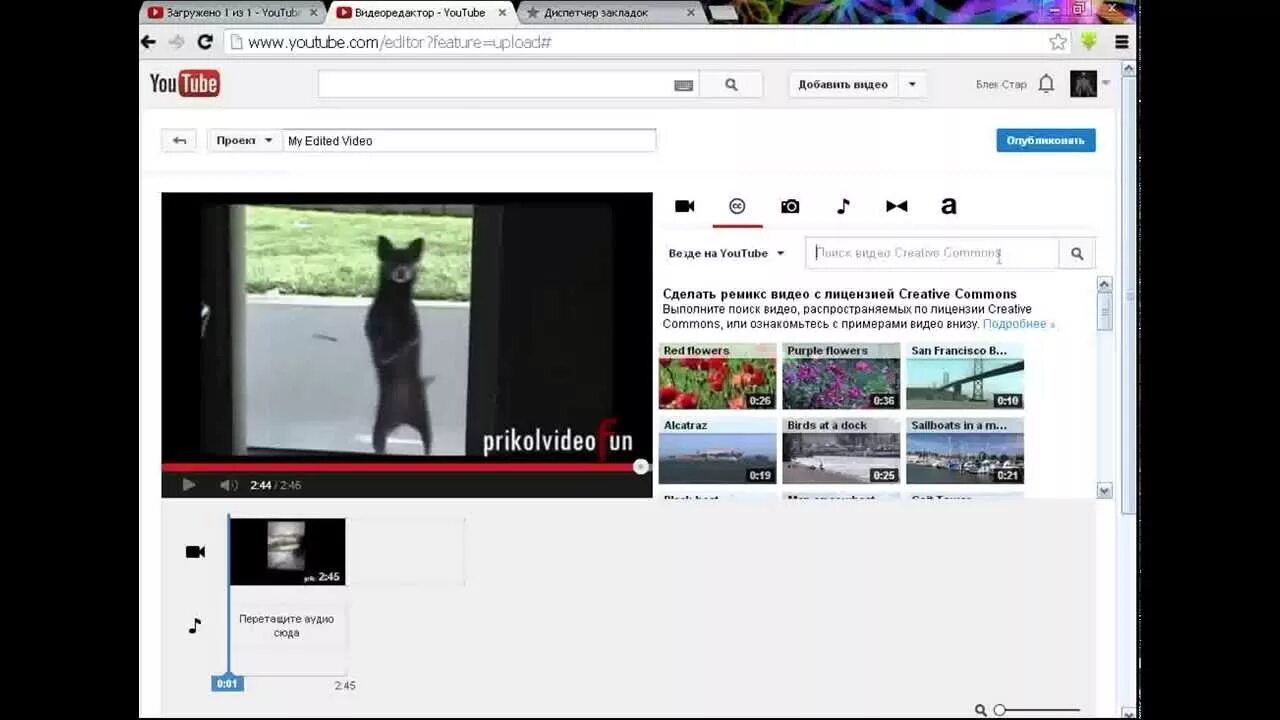Image resolution: width=1280 pixels, height=720 pixels.
Task: Select the San Francisco B... thumbnail
Action: pyautogui.click(x=965, y=376)
